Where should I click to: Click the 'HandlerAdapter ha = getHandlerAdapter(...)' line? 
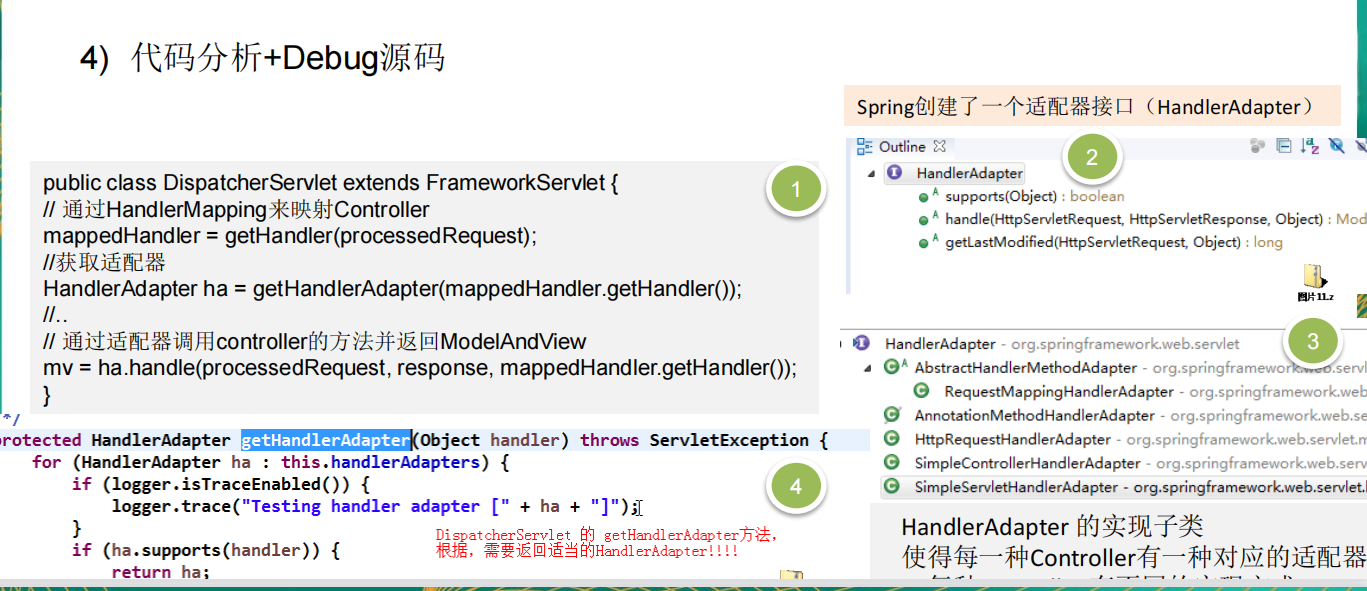[x=393, y=289]
